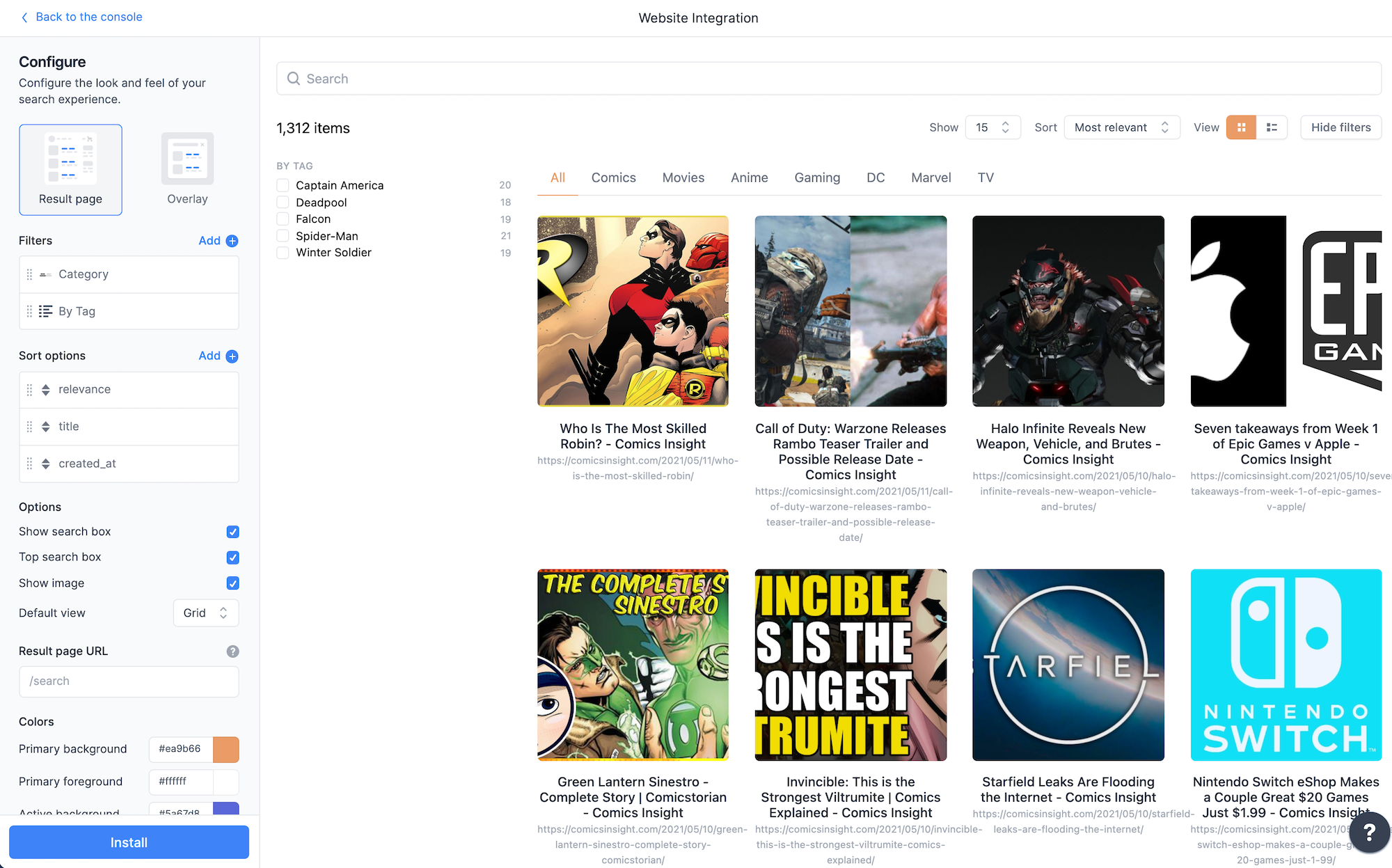Open the Green Lantern Sinestro thumbnail
The width and height of the screenshot is (1392, 868).
click(633, 665)
